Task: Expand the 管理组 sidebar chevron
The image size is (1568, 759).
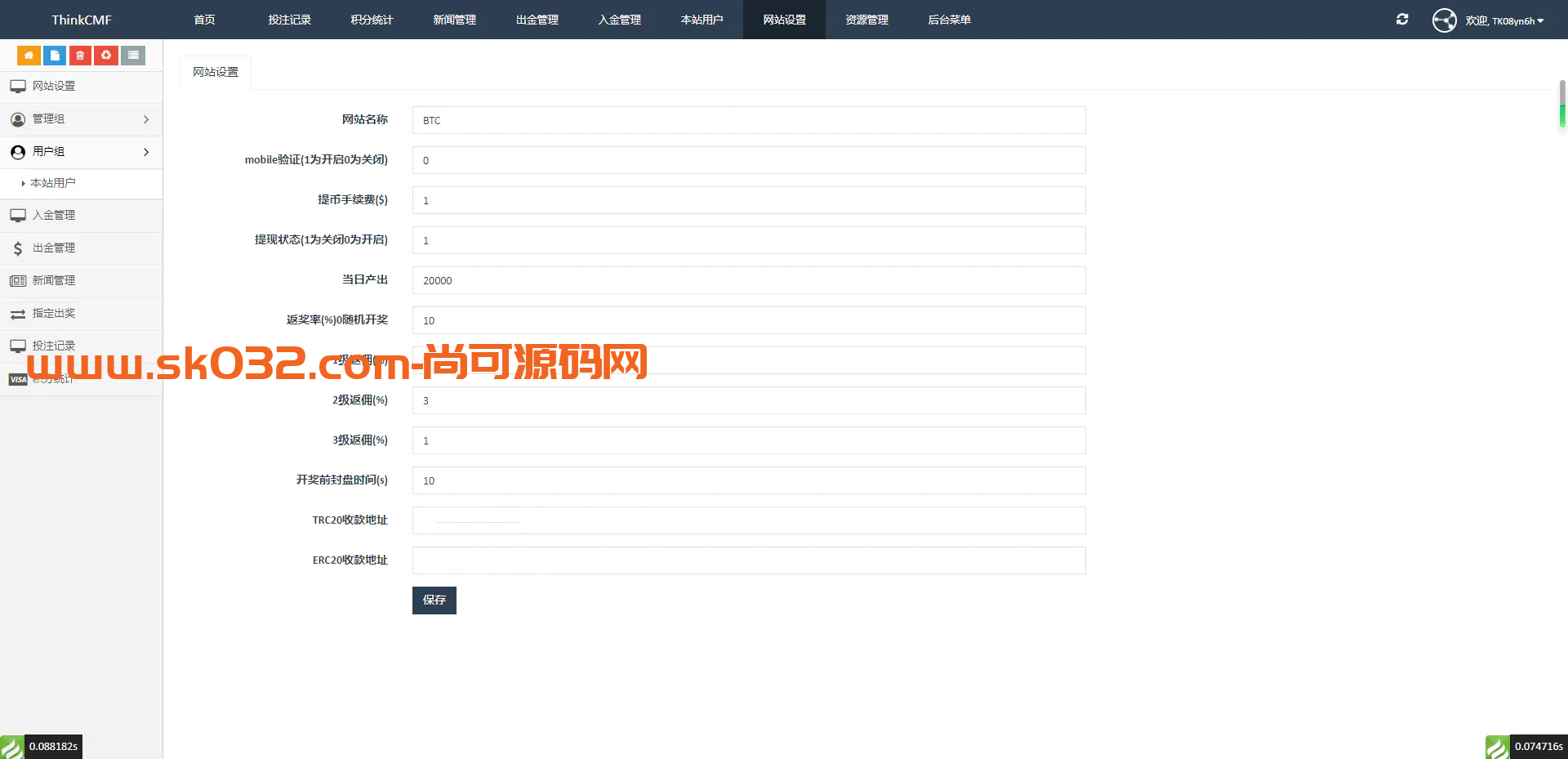Action: click(x=146, y=119)
